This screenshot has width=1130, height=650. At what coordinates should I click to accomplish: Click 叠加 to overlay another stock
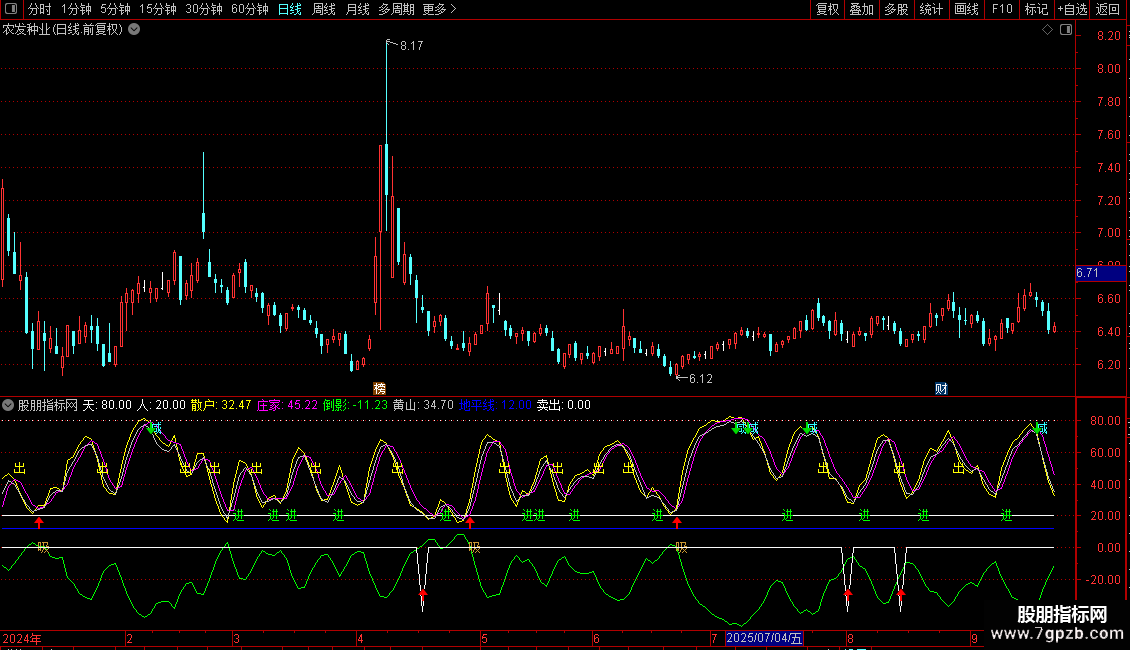(862, 9)
